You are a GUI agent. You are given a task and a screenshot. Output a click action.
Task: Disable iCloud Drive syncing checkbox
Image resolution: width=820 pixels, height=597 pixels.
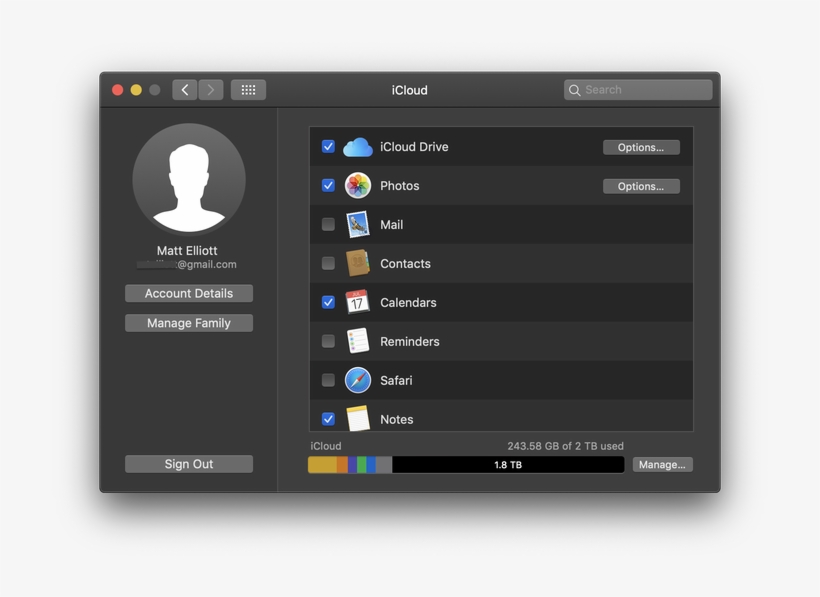click(x=328, y=146)
